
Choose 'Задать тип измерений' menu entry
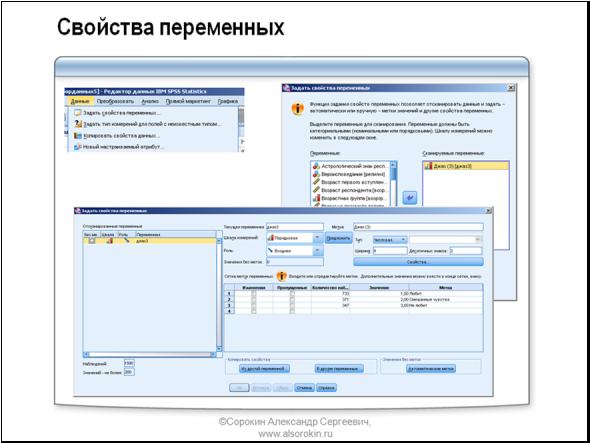pyautogui.click(x=152, y=124)
